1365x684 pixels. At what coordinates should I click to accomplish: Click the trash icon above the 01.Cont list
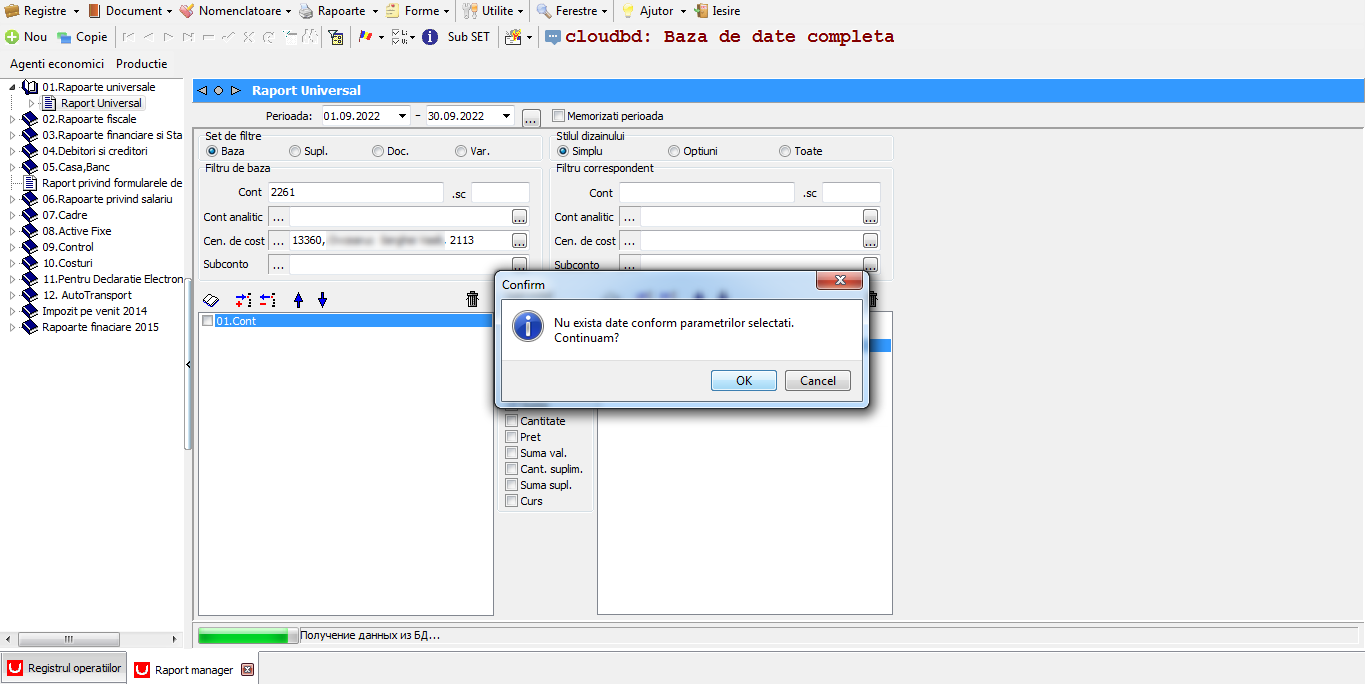coord(472,299)
